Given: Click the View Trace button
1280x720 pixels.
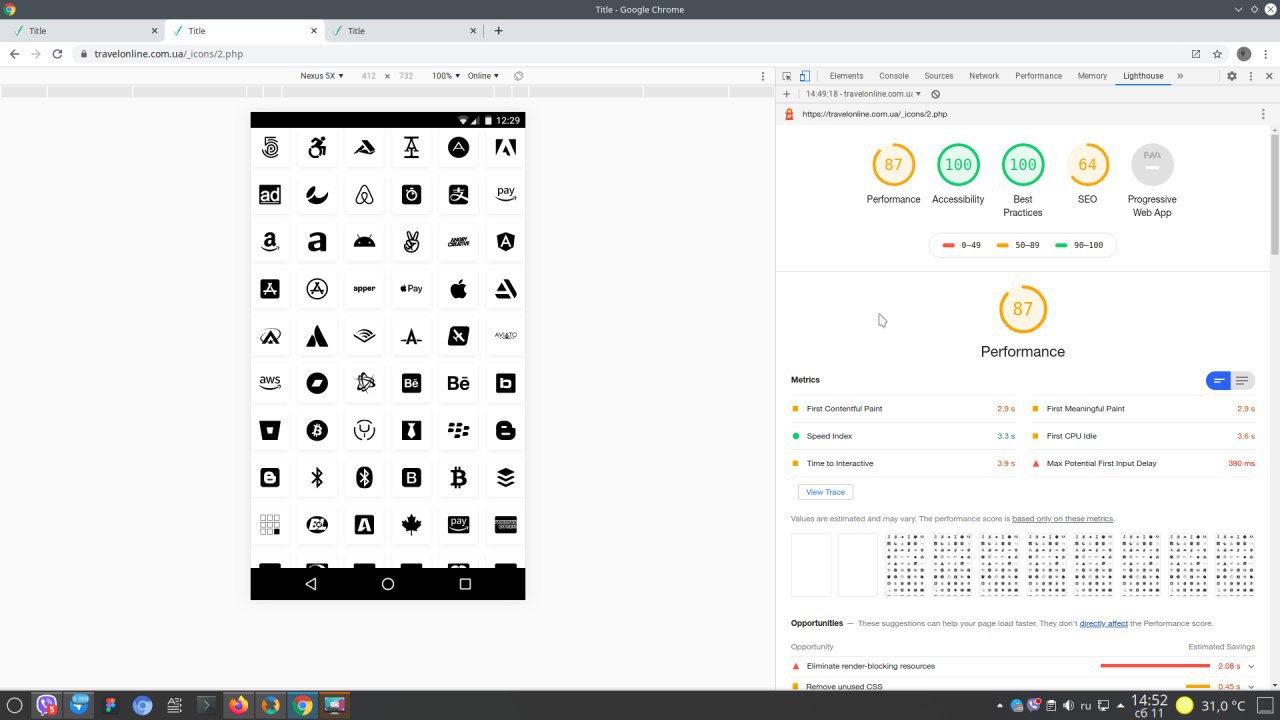Looking at the screenshot, I should pyautogui.click(x=825, y=492).
